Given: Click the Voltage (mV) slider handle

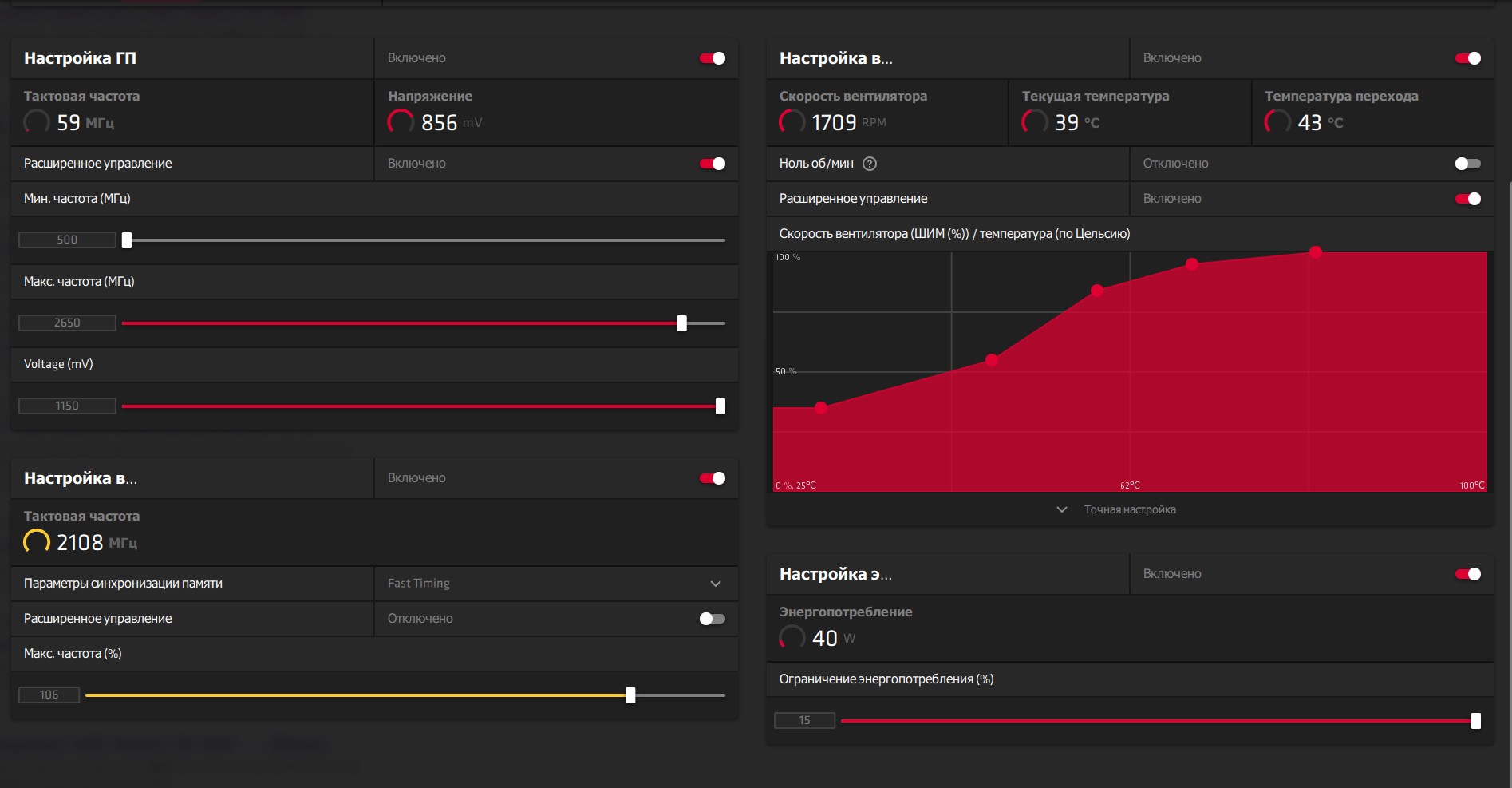Looking at the screenshot, I should coord(720,406).
